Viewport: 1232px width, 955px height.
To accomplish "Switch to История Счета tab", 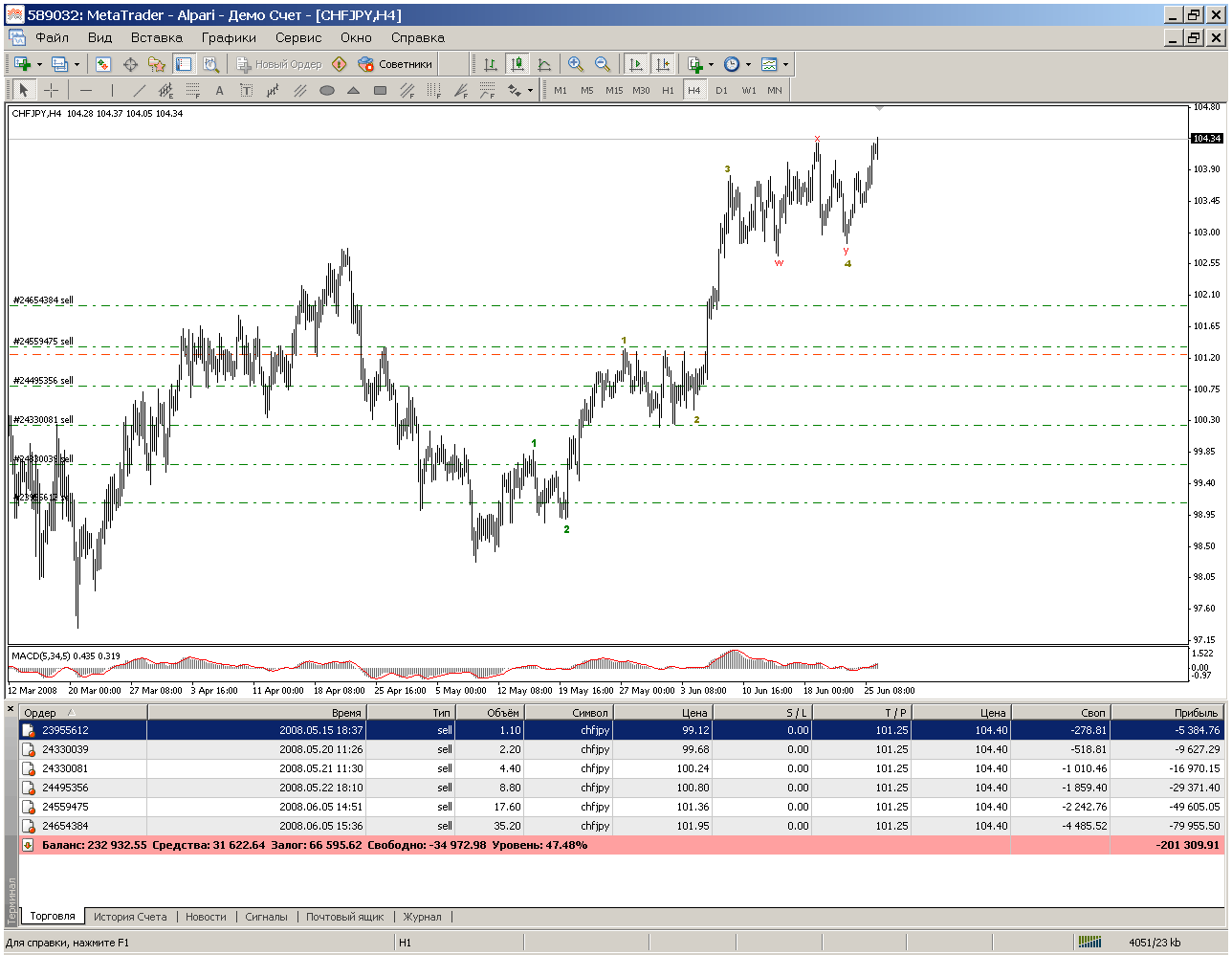I will coord(130,917).
